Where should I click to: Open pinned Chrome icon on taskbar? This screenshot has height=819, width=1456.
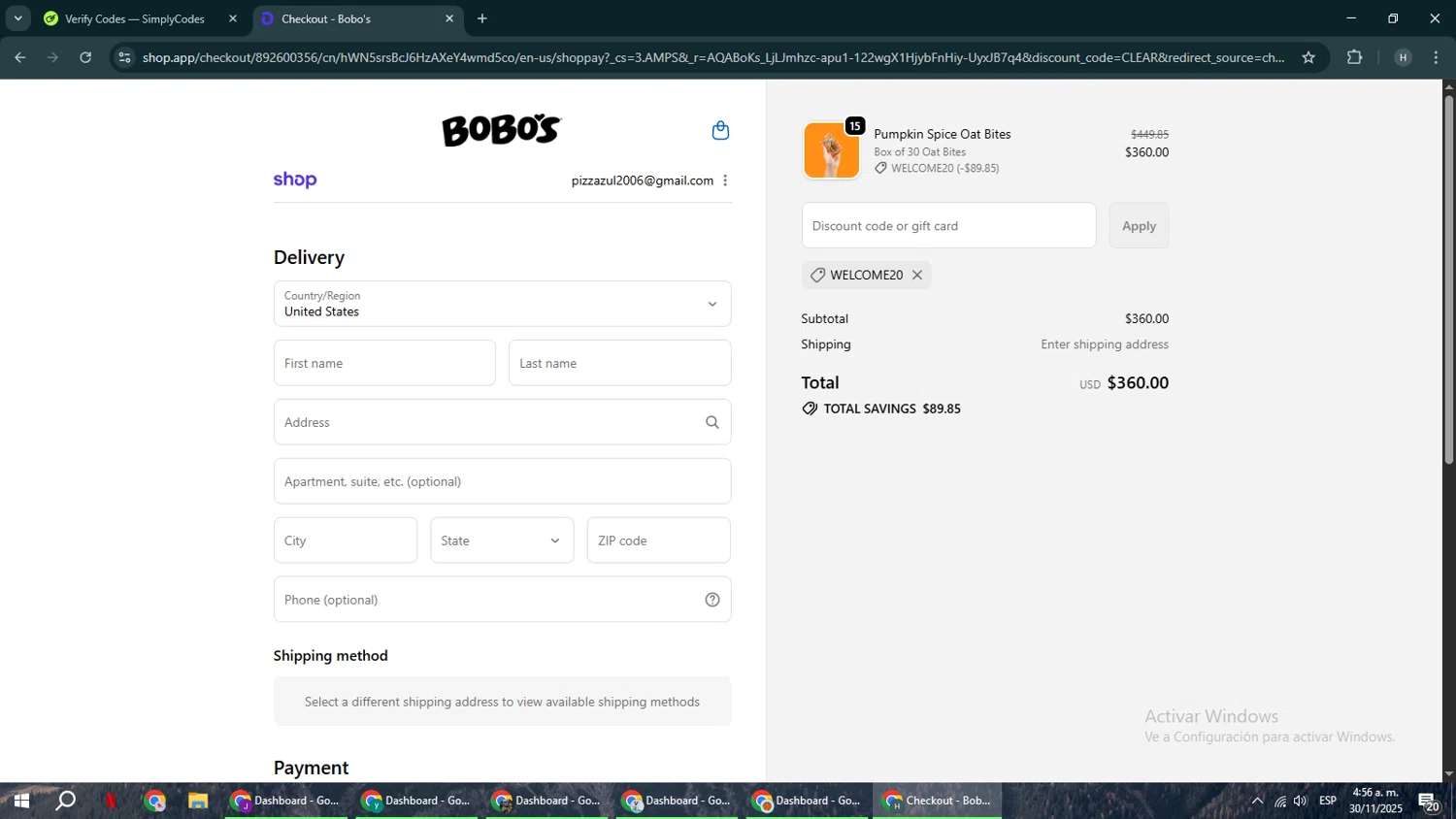155,801
